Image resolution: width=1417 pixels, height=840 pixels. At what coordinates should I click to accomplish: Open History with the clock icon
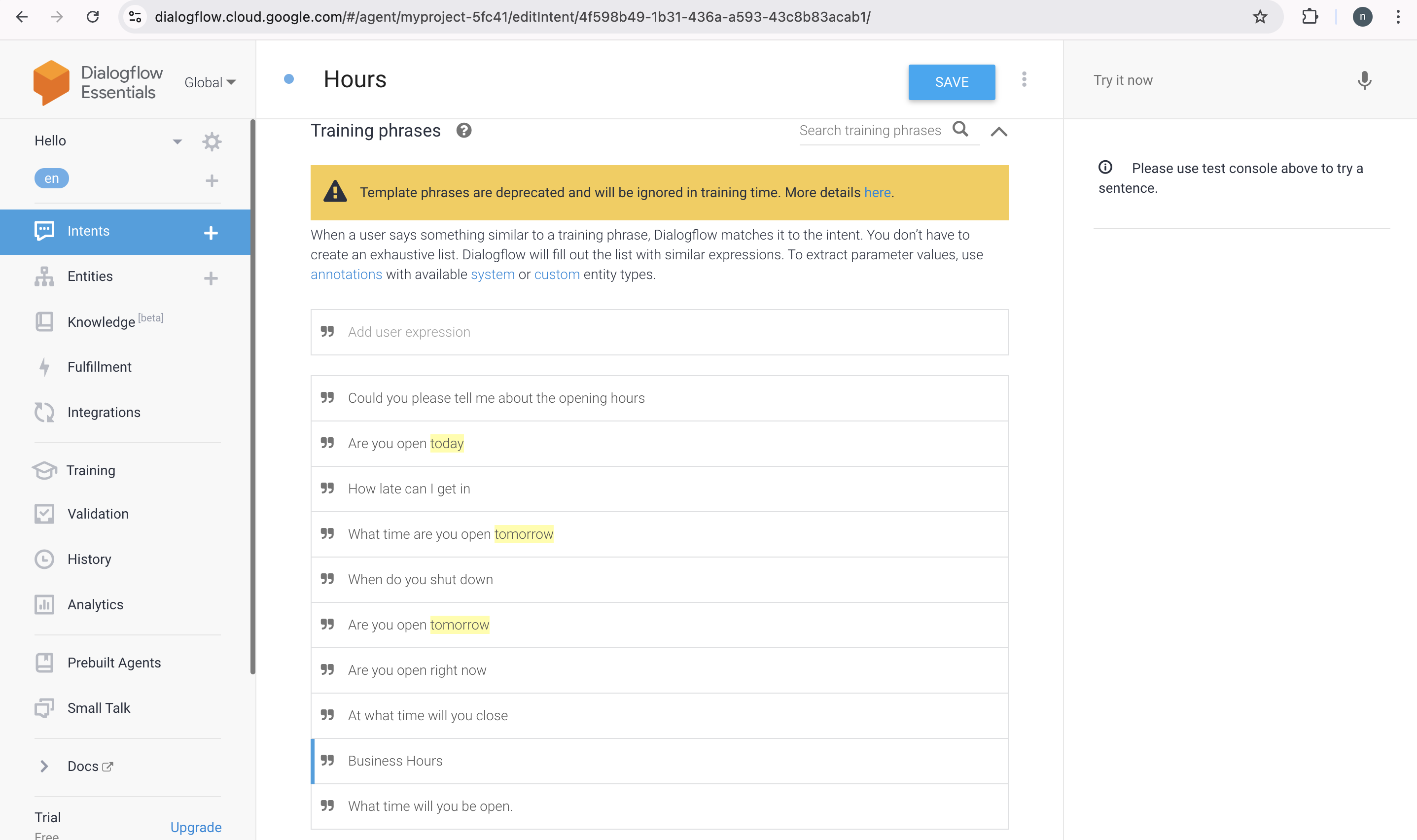click(44, 559)
